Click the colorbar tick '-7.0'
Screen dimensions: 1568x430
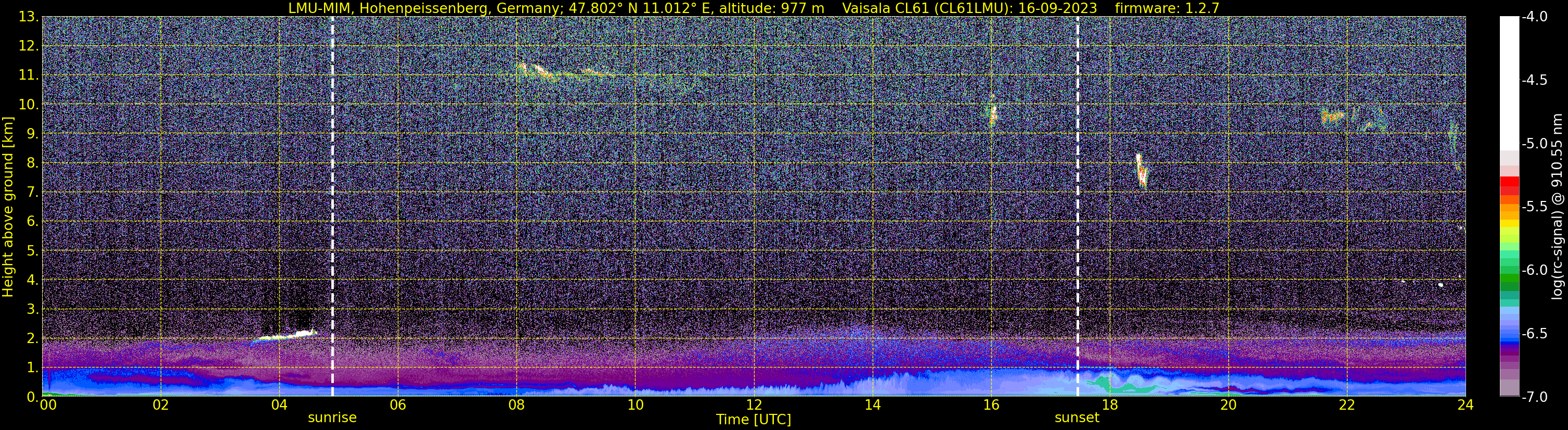coord(1535,397)
